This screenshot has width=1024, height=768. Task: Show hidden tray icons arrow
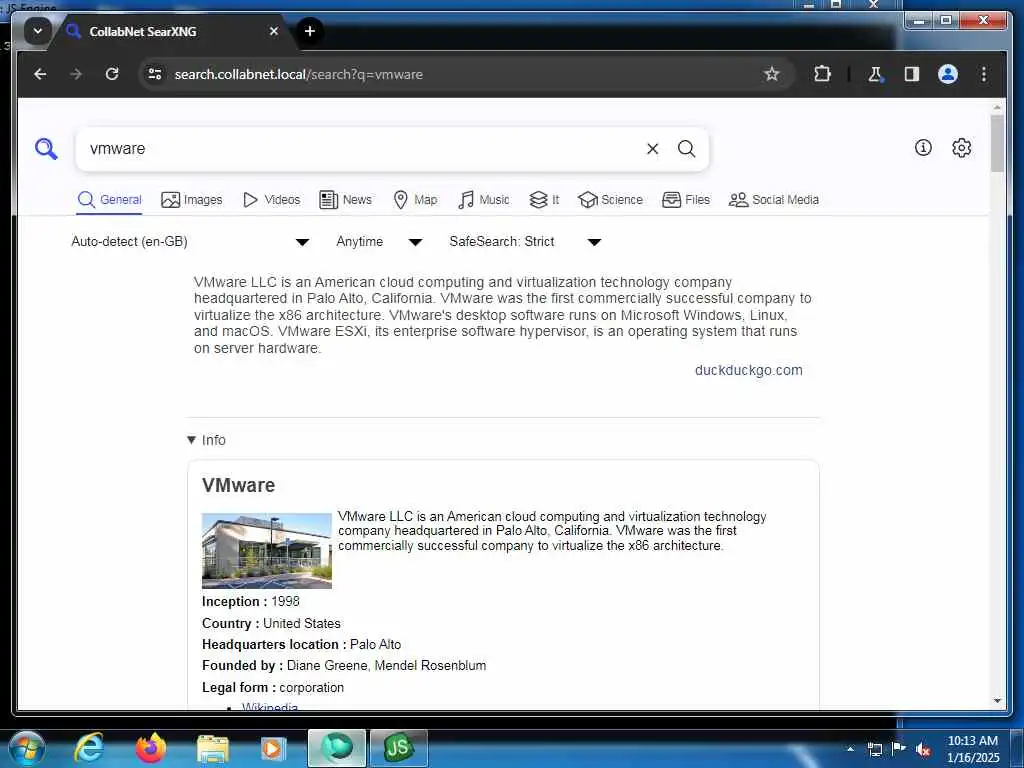tap(850, 749)
